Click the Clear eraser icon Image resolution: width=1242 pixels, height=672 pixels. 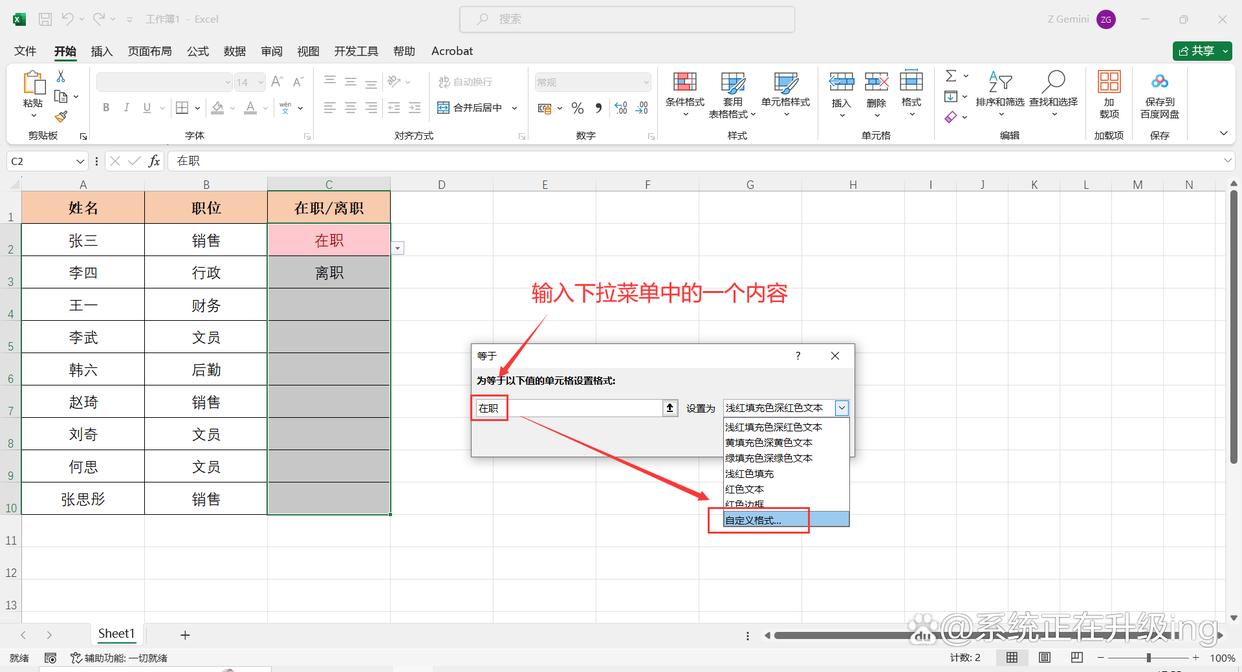(951, 117)
